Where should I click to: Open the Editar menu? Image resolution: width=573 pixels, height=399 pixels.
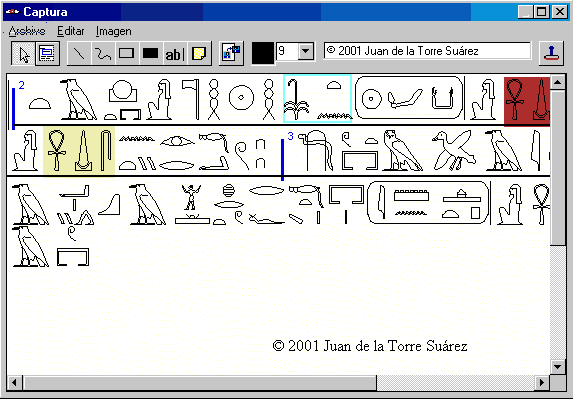(x=71, y=31)
